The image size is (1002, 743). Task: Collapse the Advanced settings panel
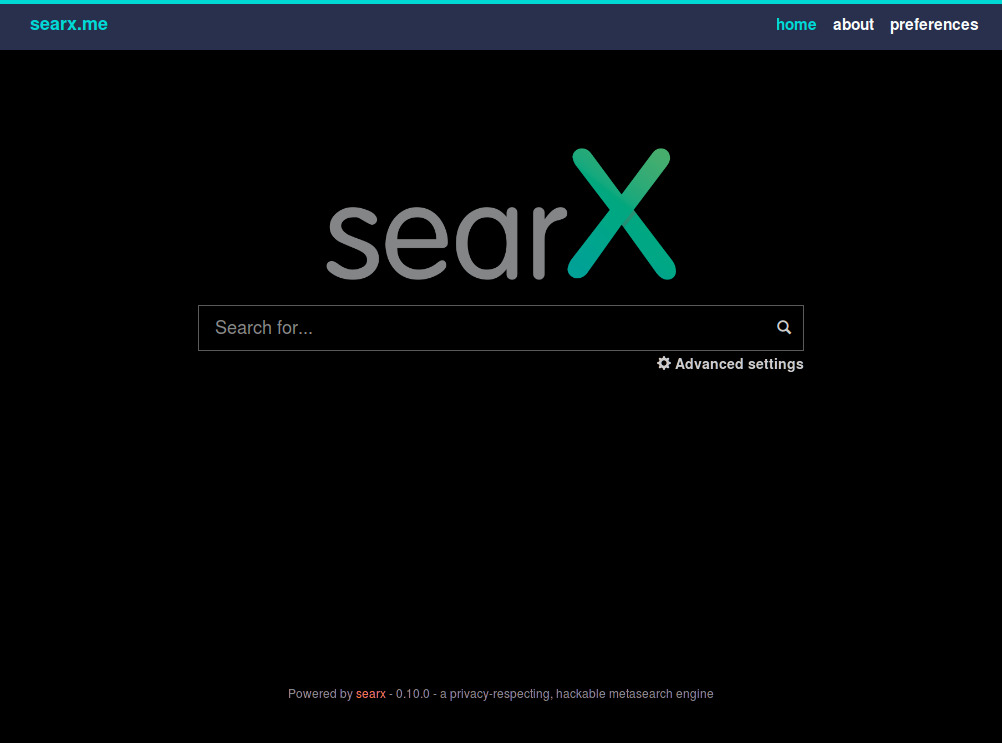point(739,364)
